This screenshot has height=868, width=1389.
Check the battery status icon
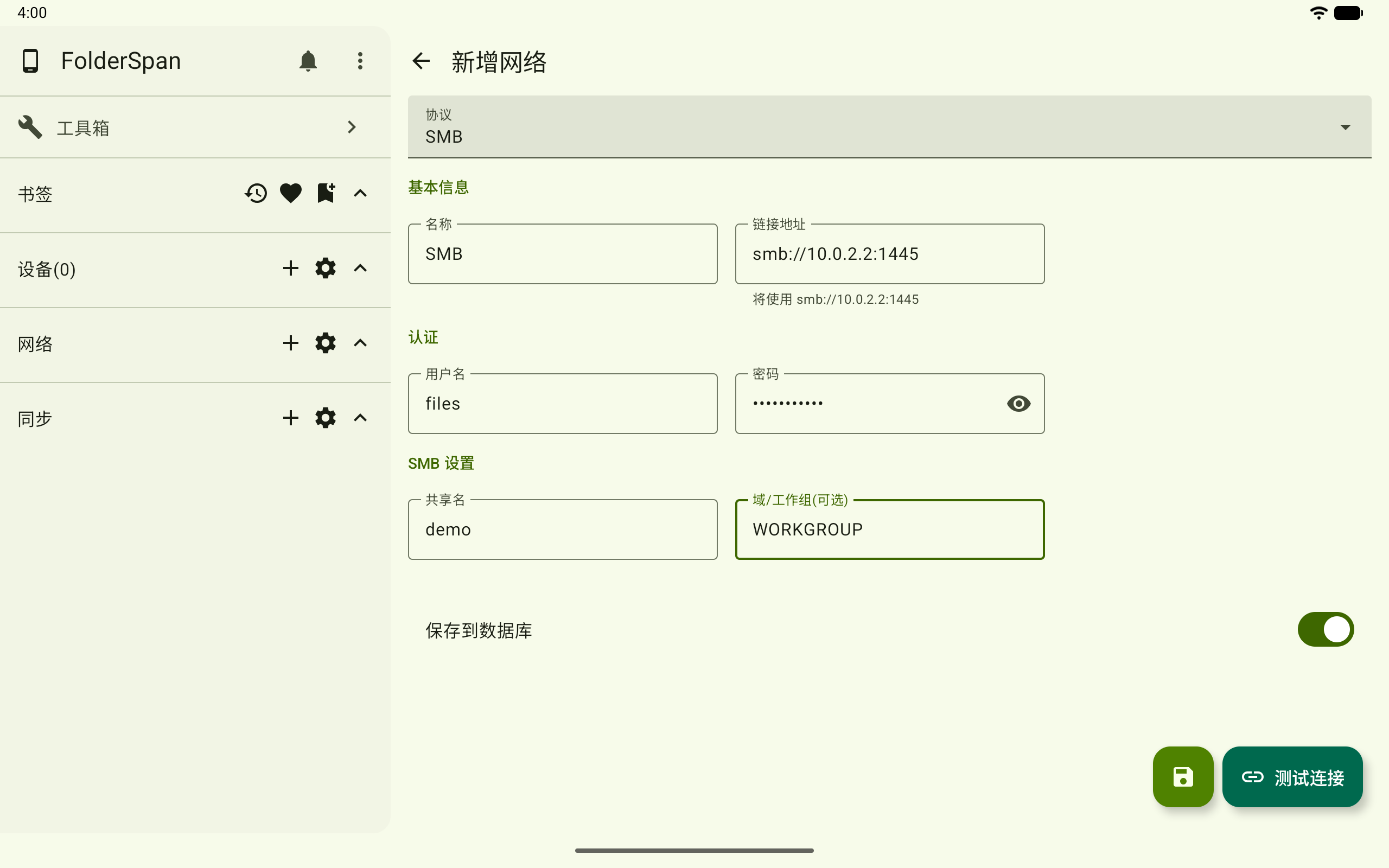(1348, 12)
